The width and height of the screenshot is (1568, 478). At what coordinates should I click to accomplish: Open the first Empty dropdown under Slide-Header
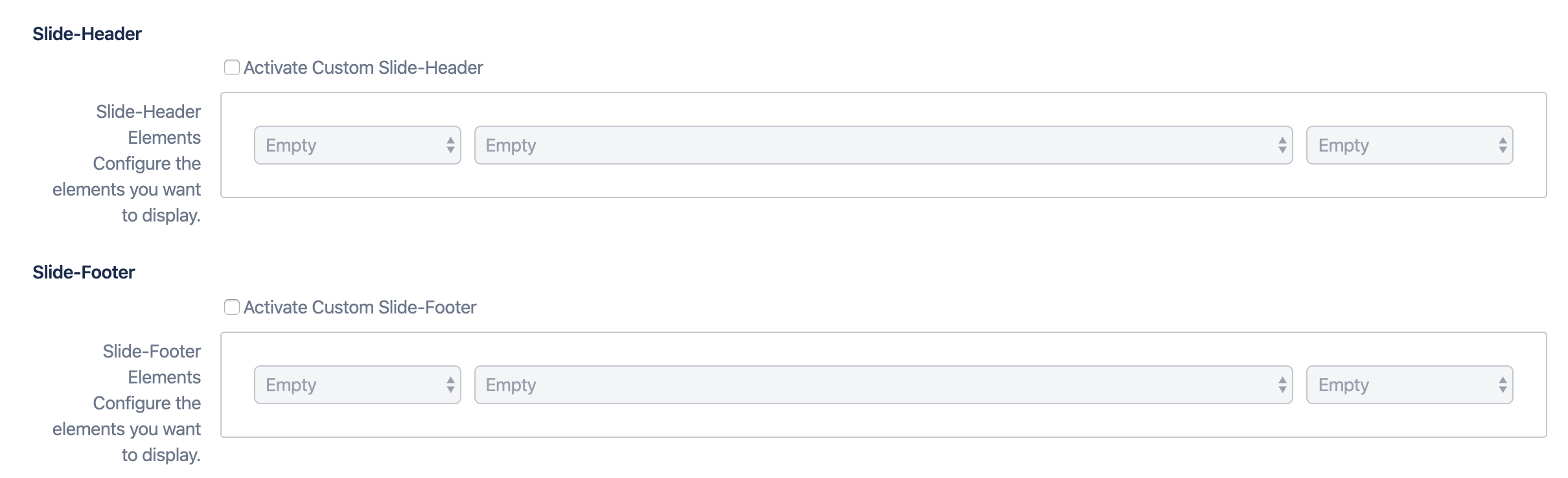tap(356, 145)
